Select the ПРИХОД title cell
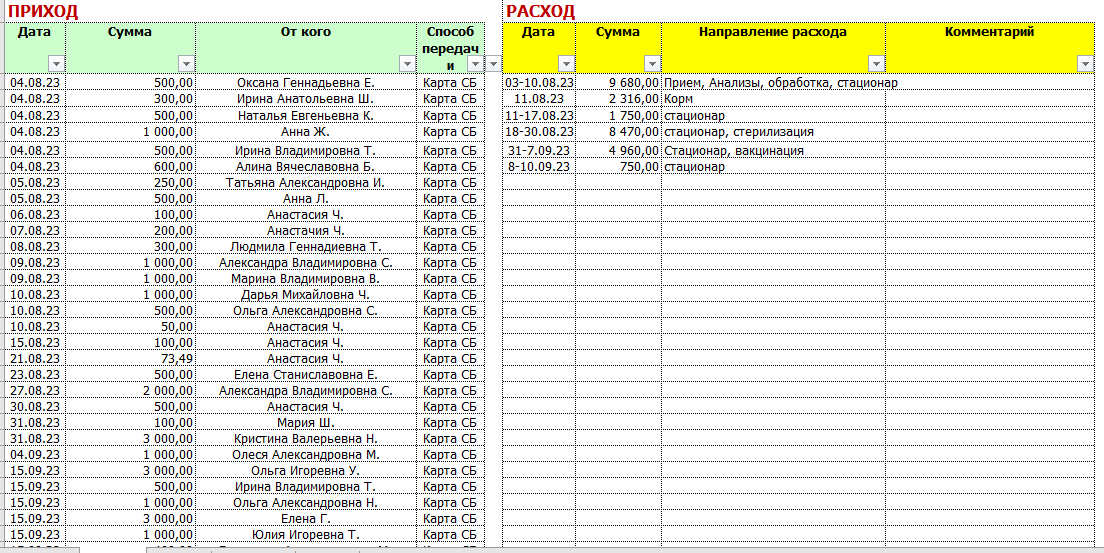The width and height of the screenshot is (1104, 553). click(42, 11)
